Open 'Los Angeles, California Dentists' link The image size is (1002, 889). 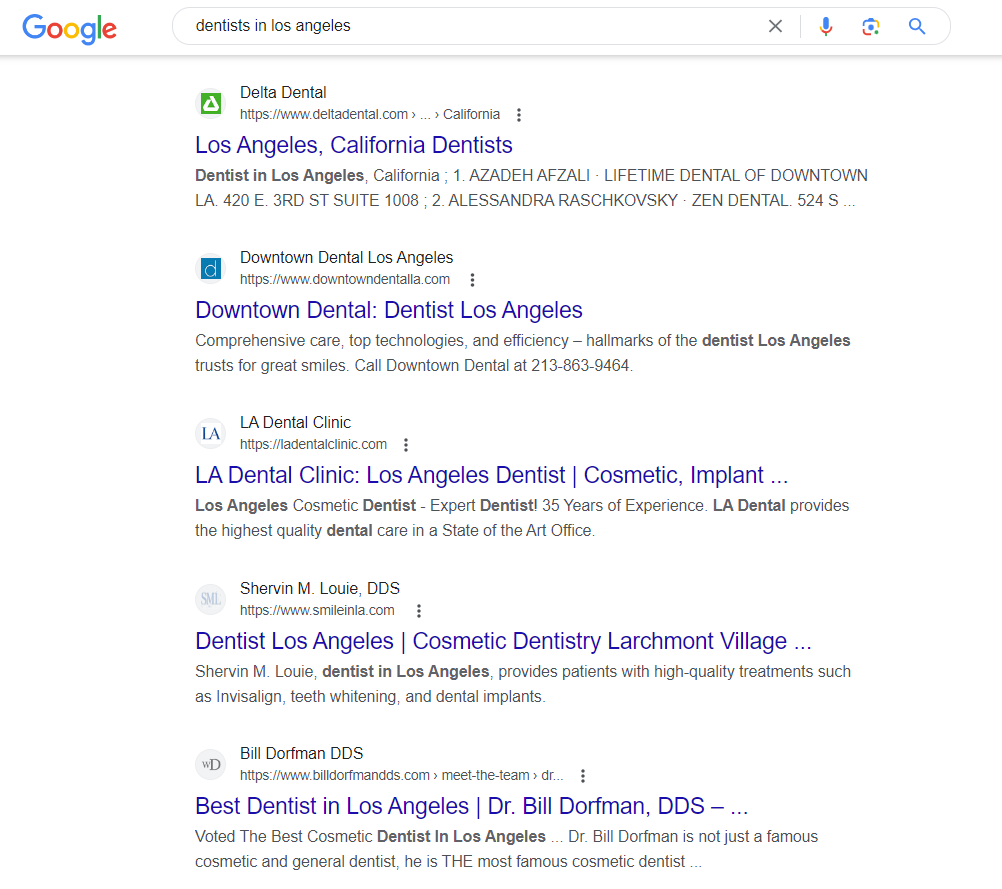pyautogui.click(x=354, y=145)
